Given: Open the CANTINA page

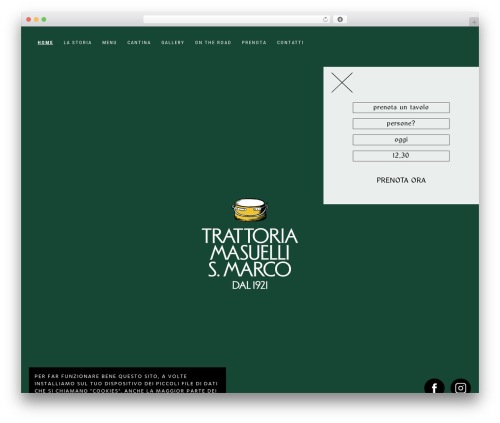Looking at the screenshot, I should pyautogui.click(x=139, y=42).
